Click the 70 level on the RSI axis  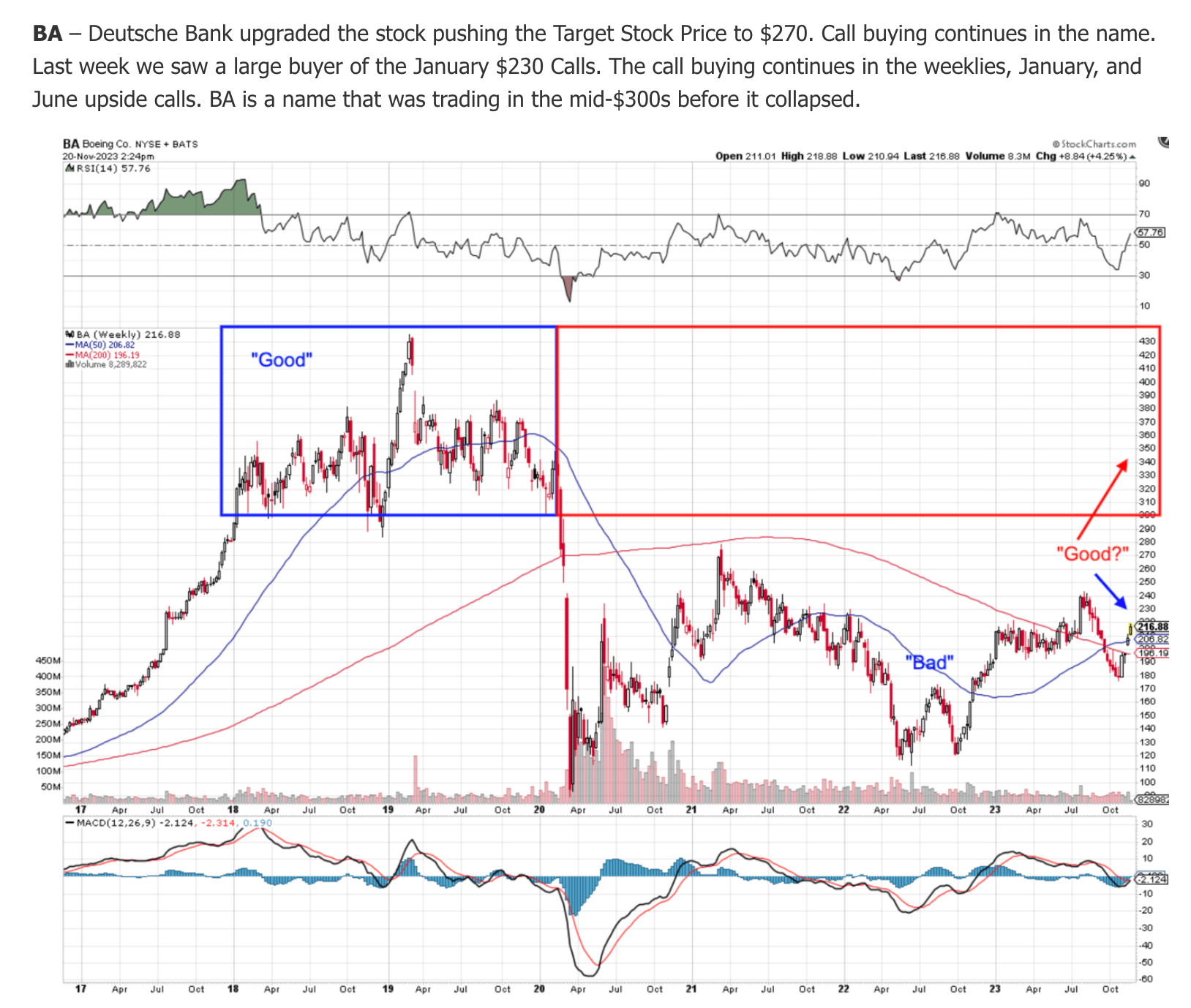click(1144, 214)
